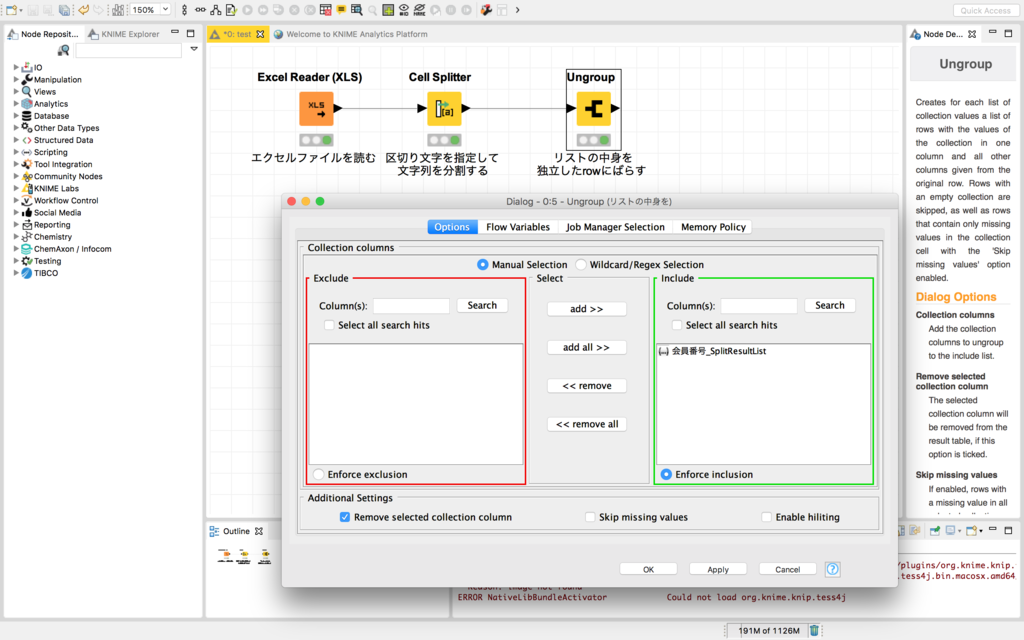Click the Ungroup node on canvas
1024x640 pixels.
point(594,108)
